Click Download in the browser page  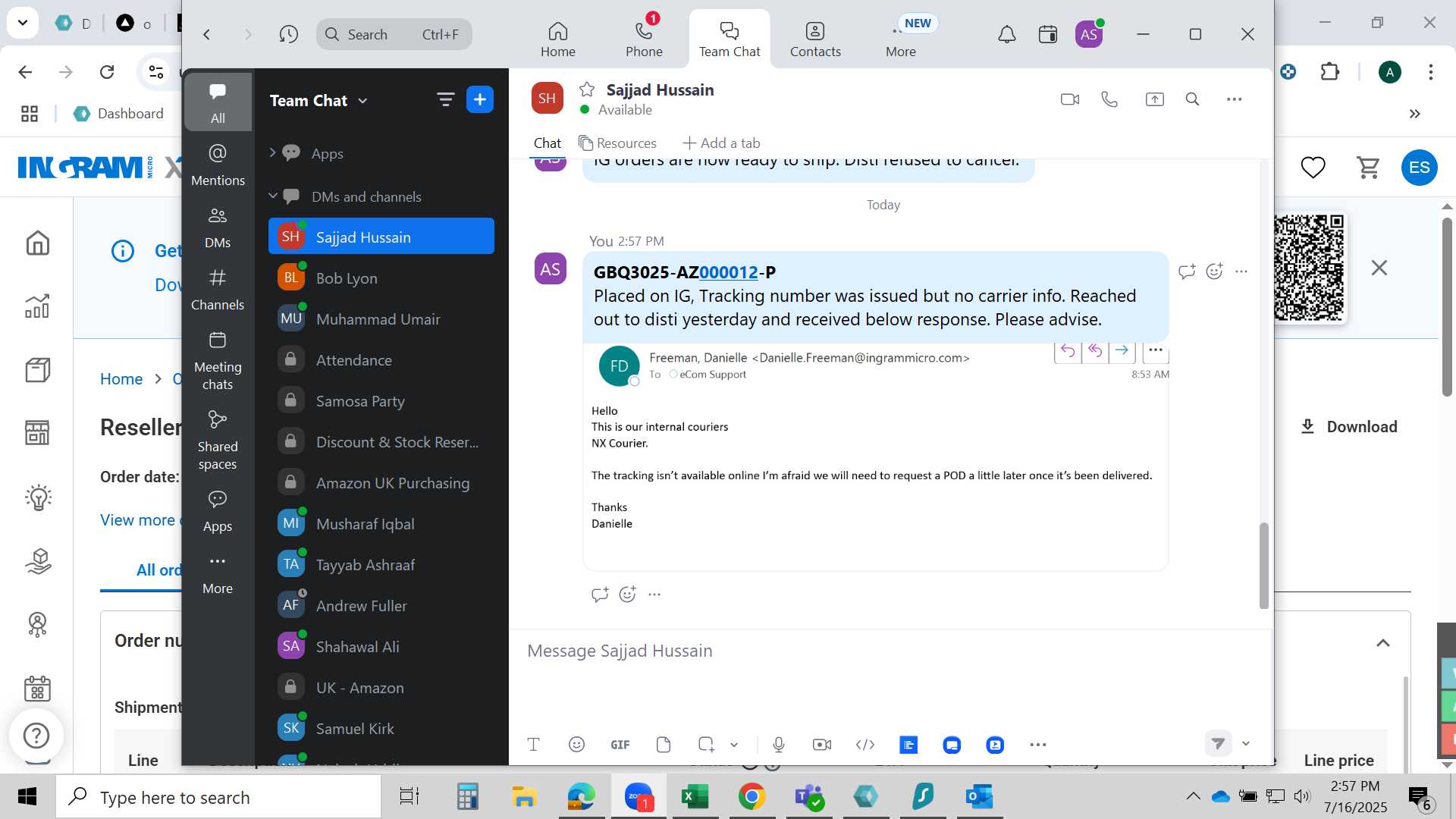click(x=1349, y=426)
